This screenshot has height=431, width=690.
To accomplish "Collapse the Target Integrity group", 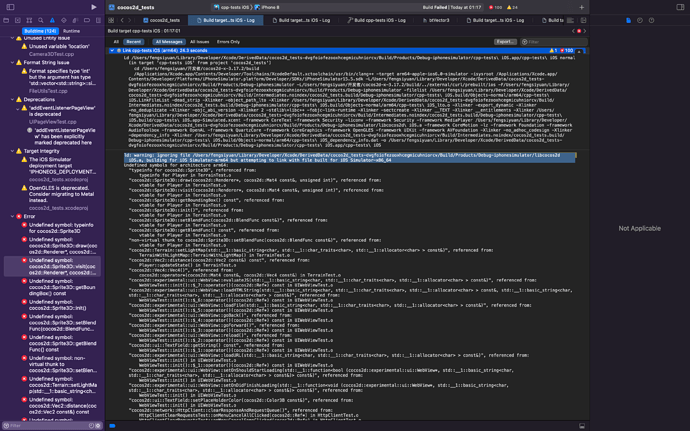I will point(12,151).
